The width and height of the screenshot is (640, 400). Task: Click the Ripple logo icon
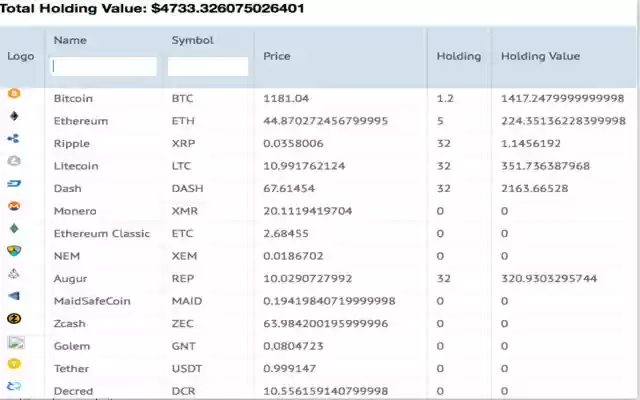coord(13,138)
